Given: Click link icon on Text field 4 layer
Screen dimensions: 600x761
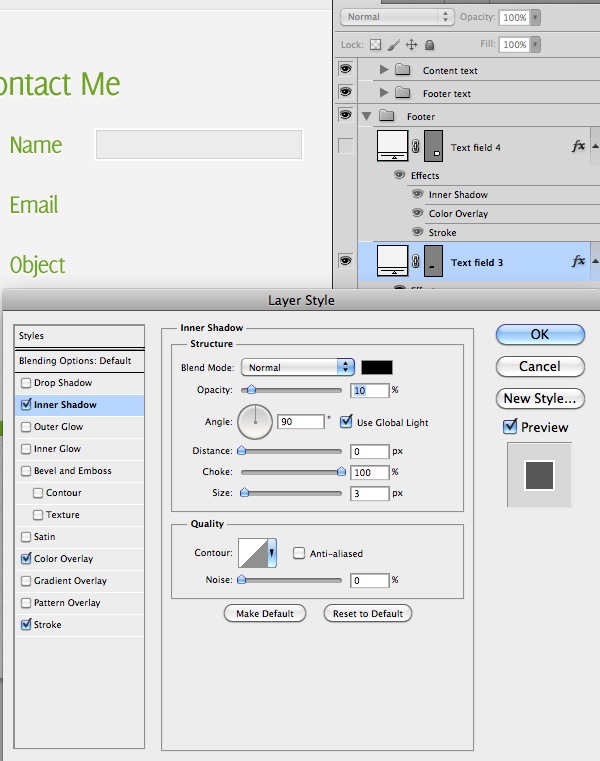Looking at the screenshot, I should [416, 146].
